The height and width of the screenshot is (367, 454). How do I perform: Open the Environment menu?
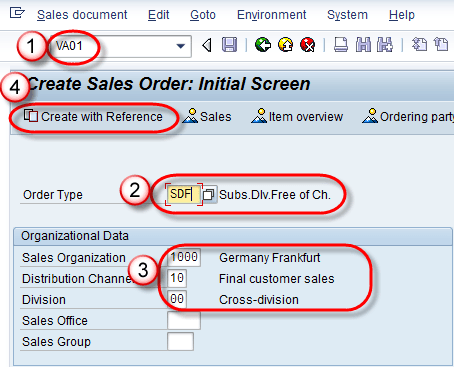[271, 15]
